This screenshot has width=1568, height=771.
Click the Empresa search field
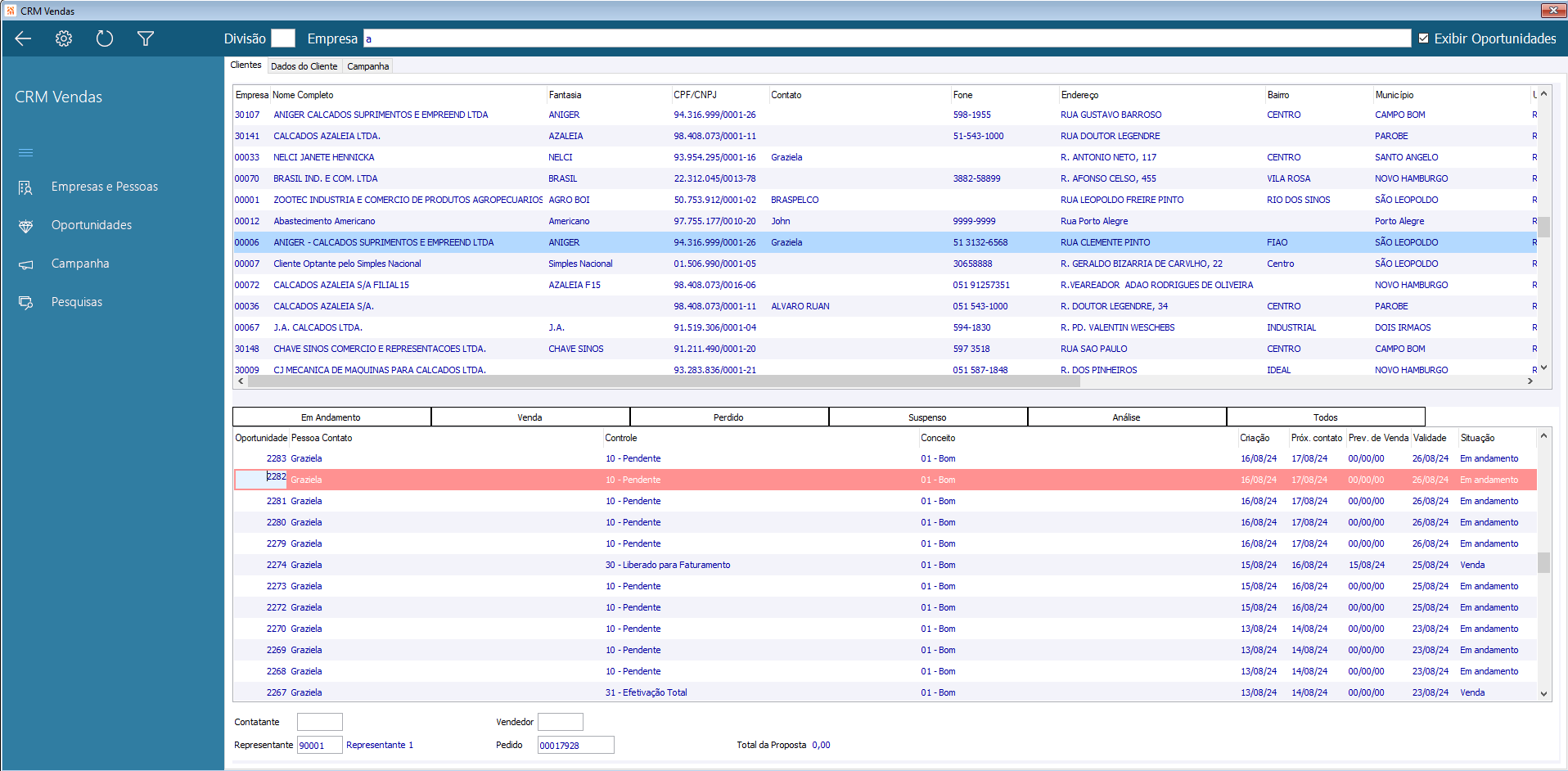tap(887, 38)
